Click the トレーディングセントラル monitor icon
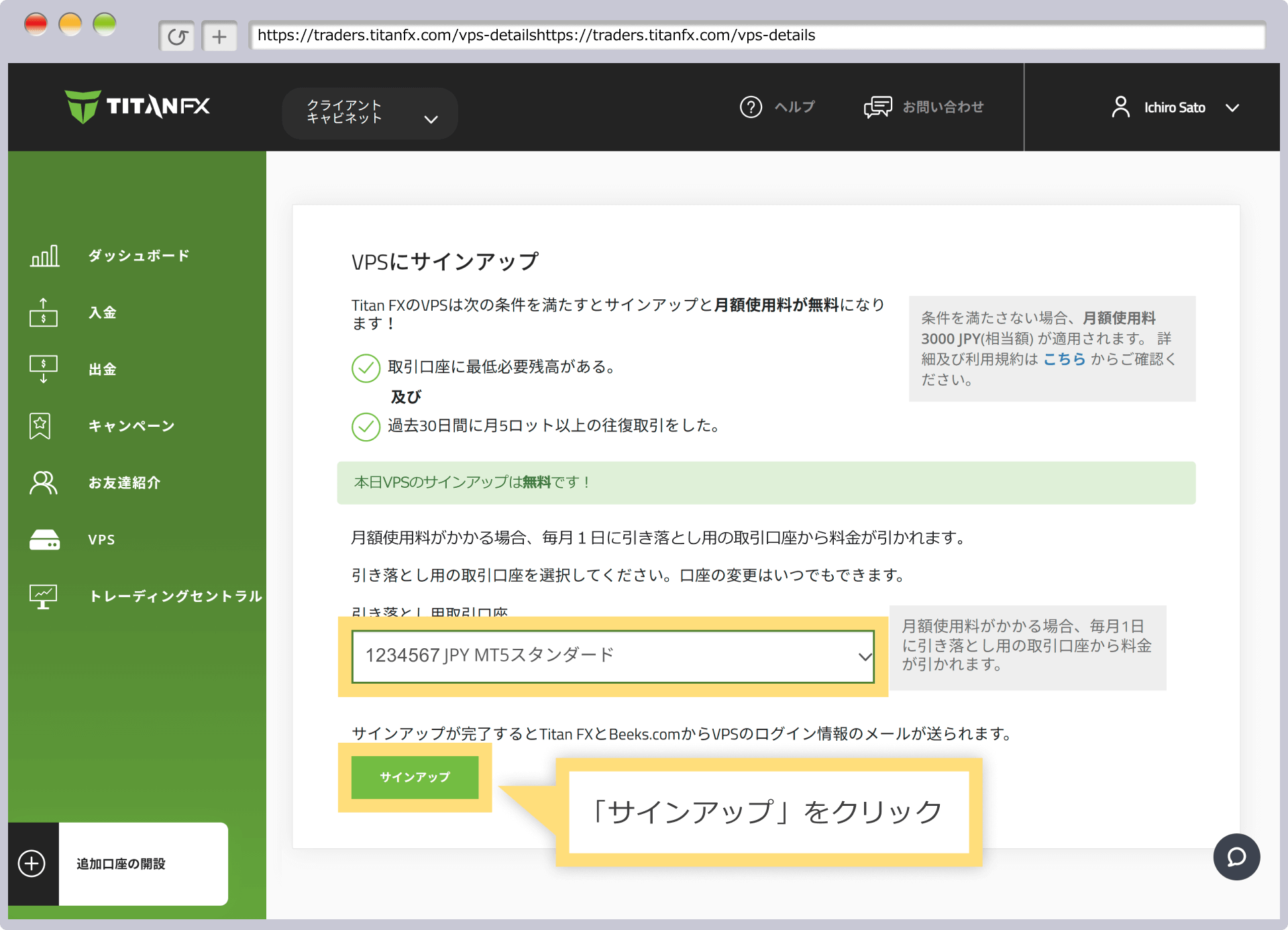The width and height of the screenshot is (1288, 930). pos(44,596)
